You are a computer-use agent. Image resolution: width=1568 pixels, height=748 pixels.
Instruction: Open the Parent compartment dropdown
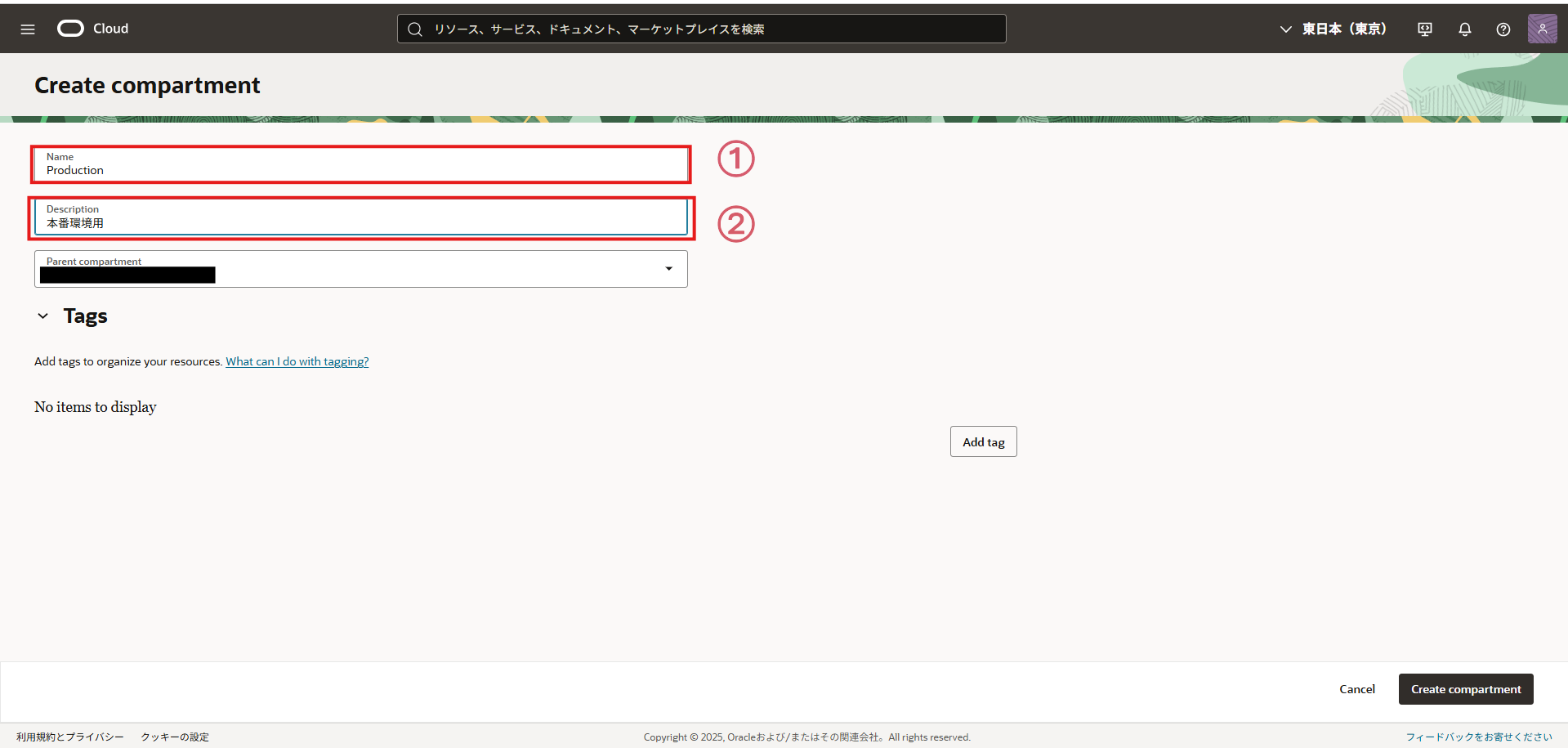click(x=361, y=269)
